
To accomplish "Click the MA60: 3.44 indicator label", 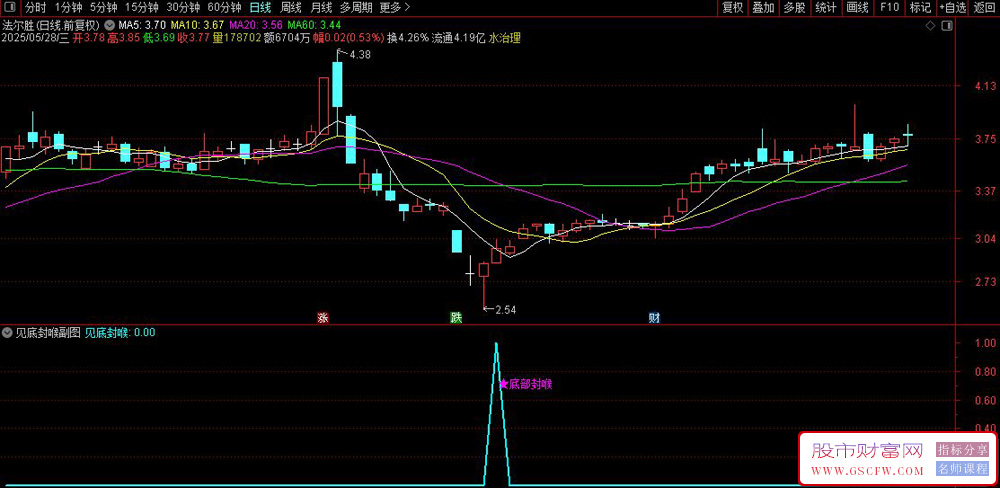I will [x=314, y=26].
